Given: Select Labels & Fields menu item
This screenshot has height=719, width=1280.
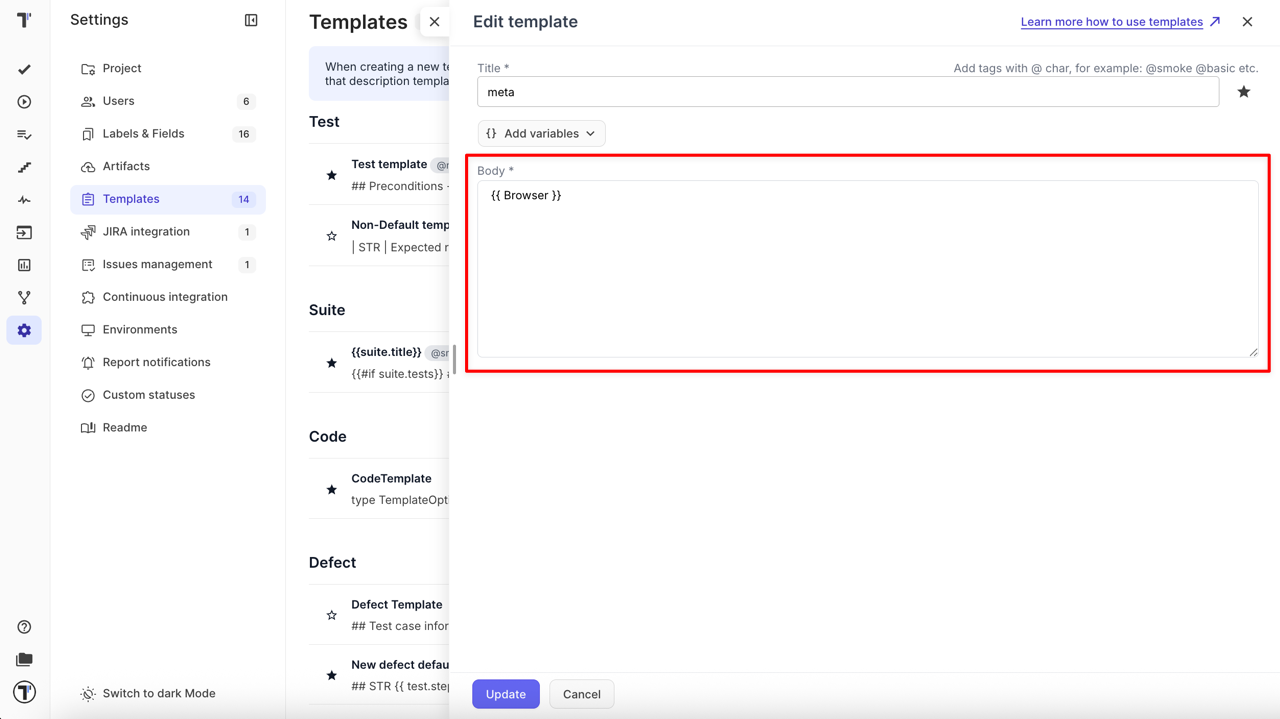Looking at the screenshot, I should (x=143, y=134).
